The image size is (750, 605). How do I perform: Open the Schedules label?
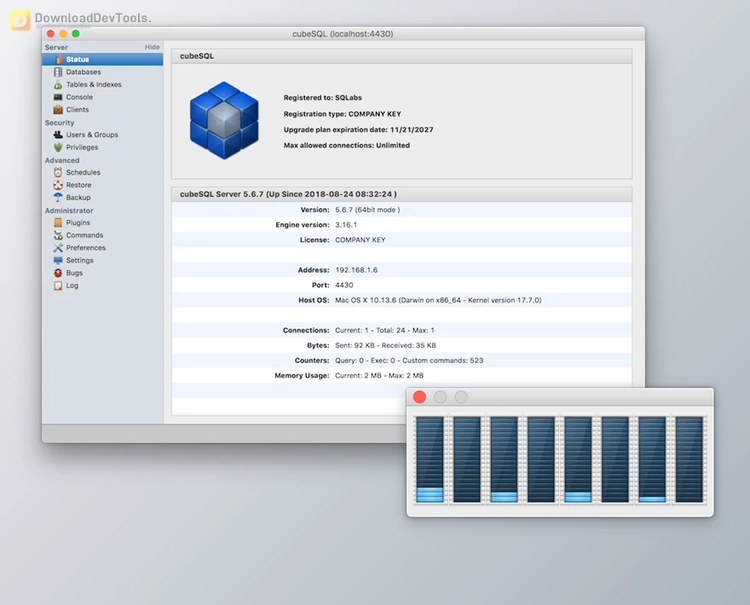(83, 172)
